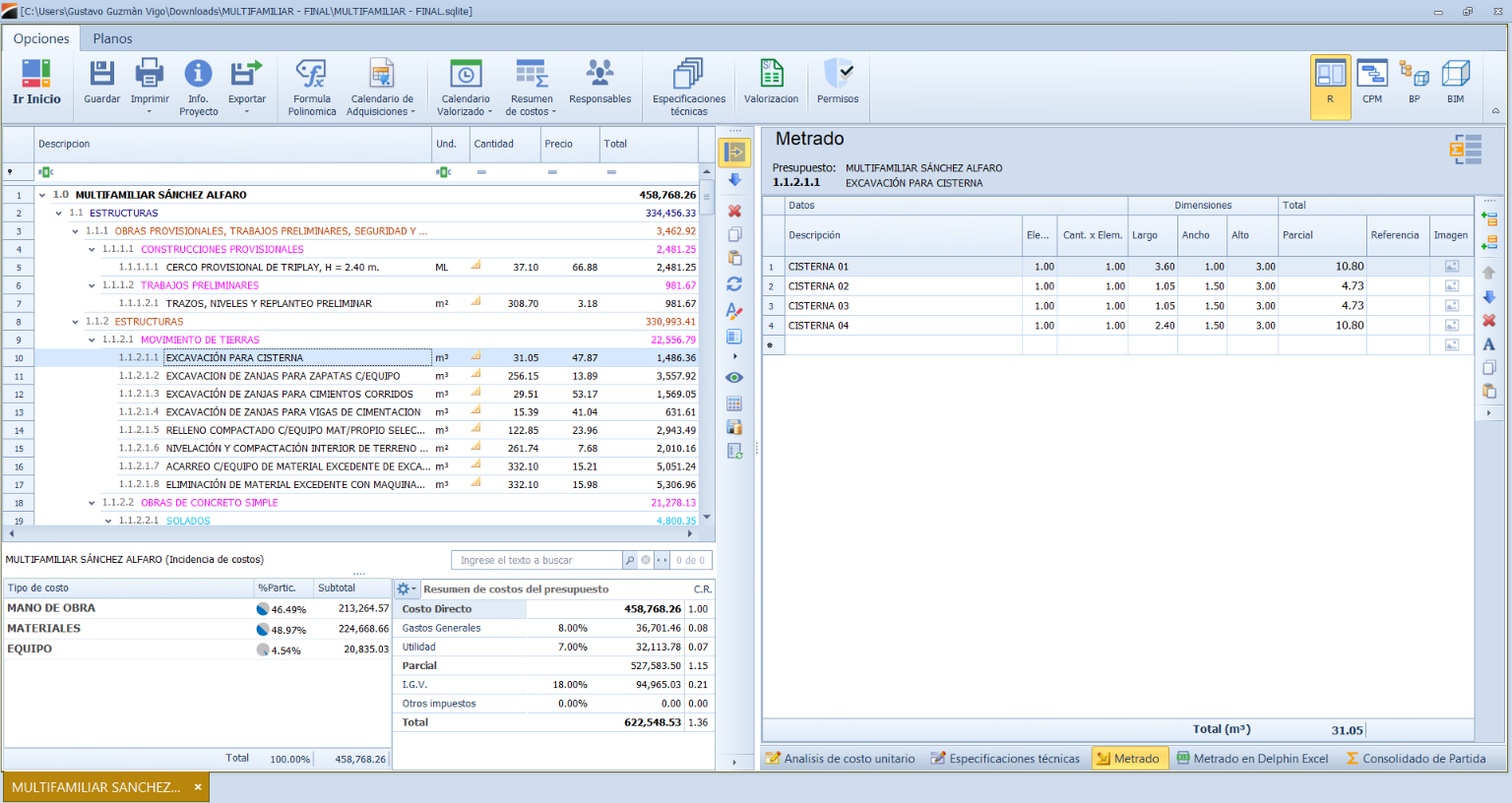
Task: Click the red delete X in the middle toolbar
Action: [734, 211]
